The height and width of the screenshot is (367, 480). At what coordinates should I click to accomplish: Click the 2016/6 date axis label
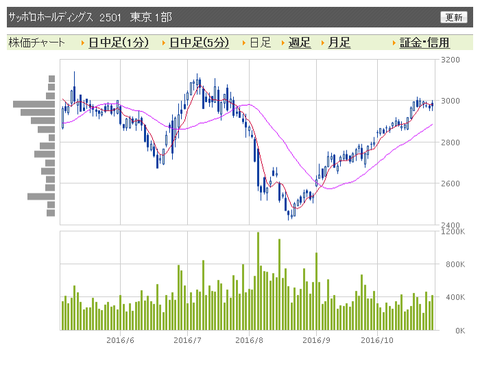point(120,340)
